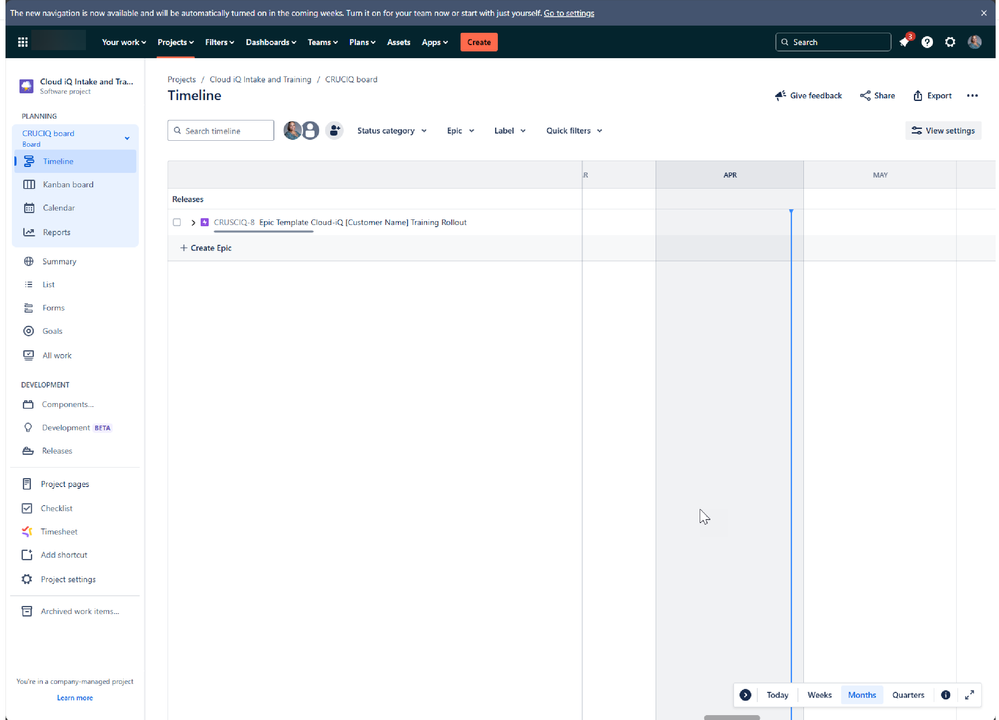This screenshot has width=999, height=720.
Task: Open the Teams menu
Action: 322,42
